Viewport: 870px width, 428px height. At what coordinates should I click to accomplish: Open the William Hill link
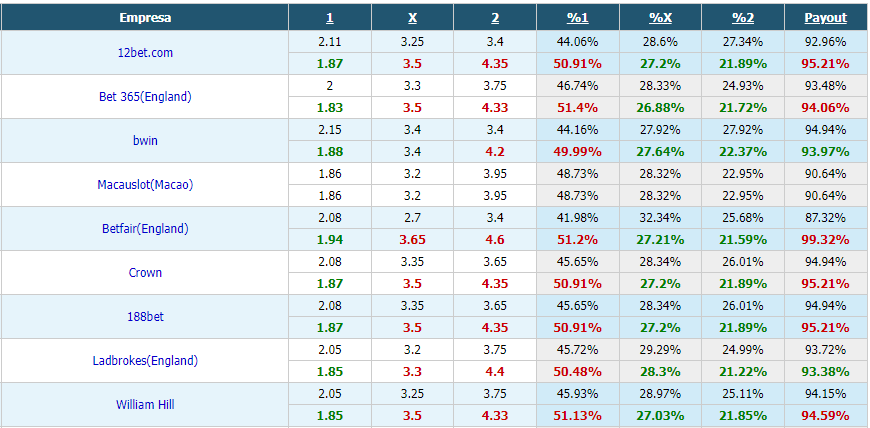pyautogui.click(x=145, y=405)
